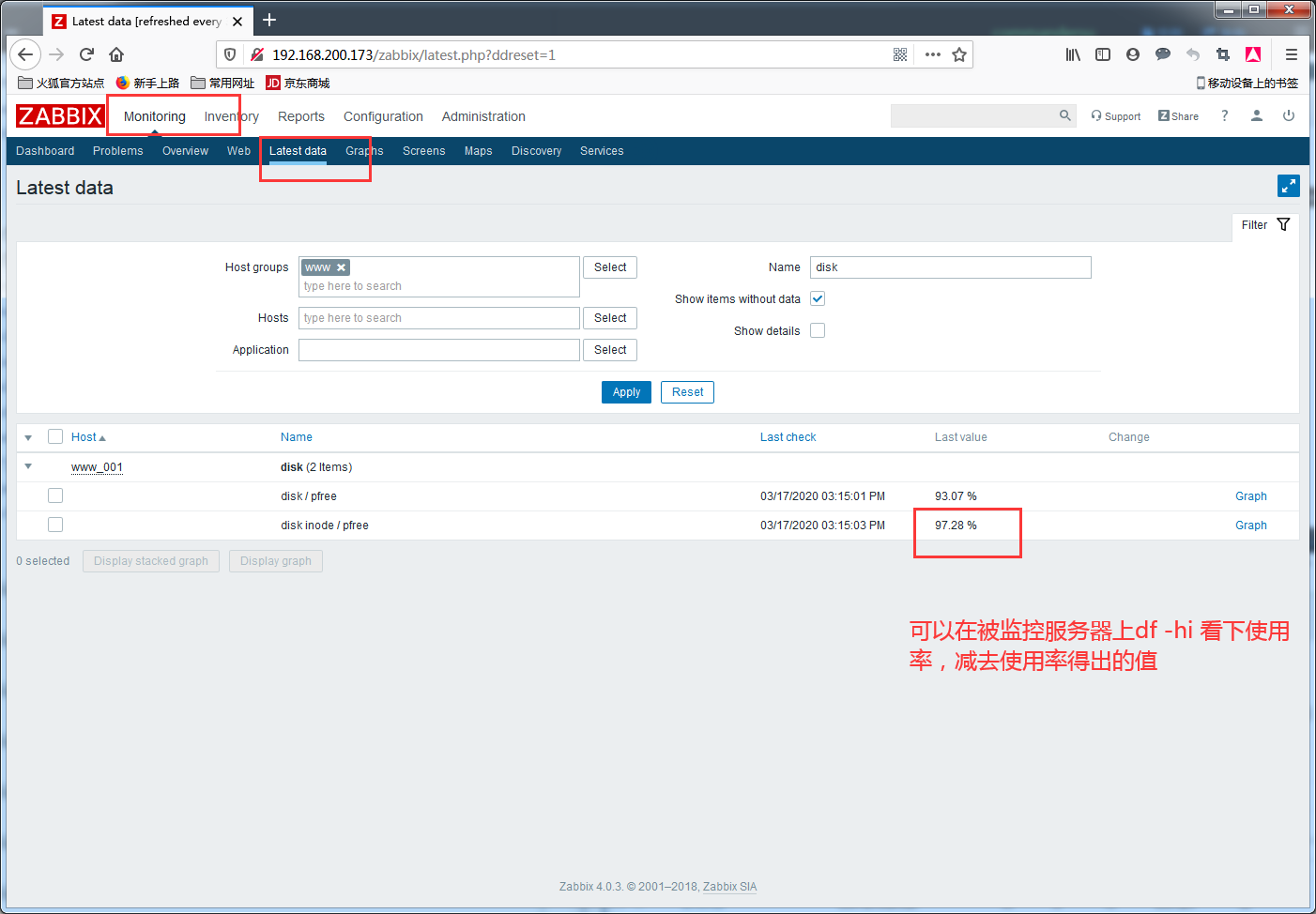Remove www tag from Host groups
The width and height of the screenshot is (1316, 914).
click(342, 267)
